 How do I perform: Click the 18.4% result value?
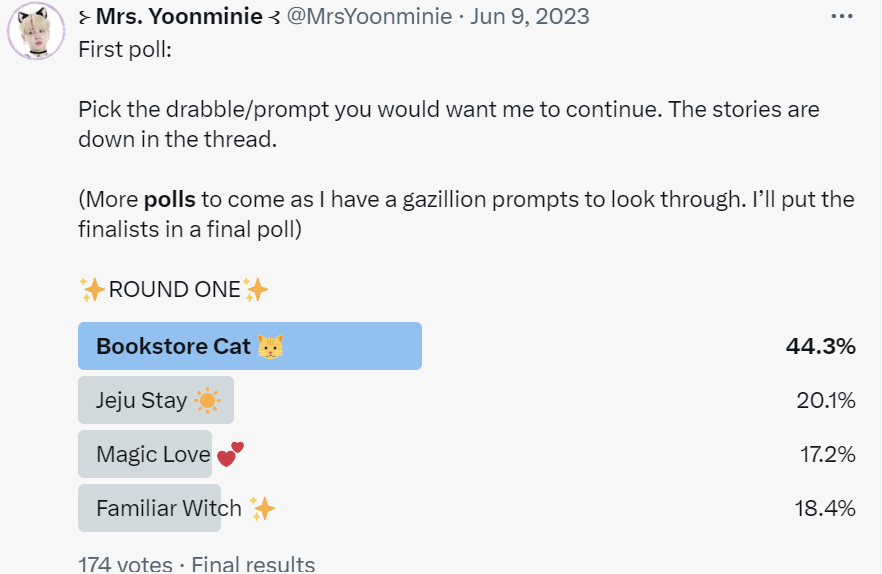[x=825, y=508]
